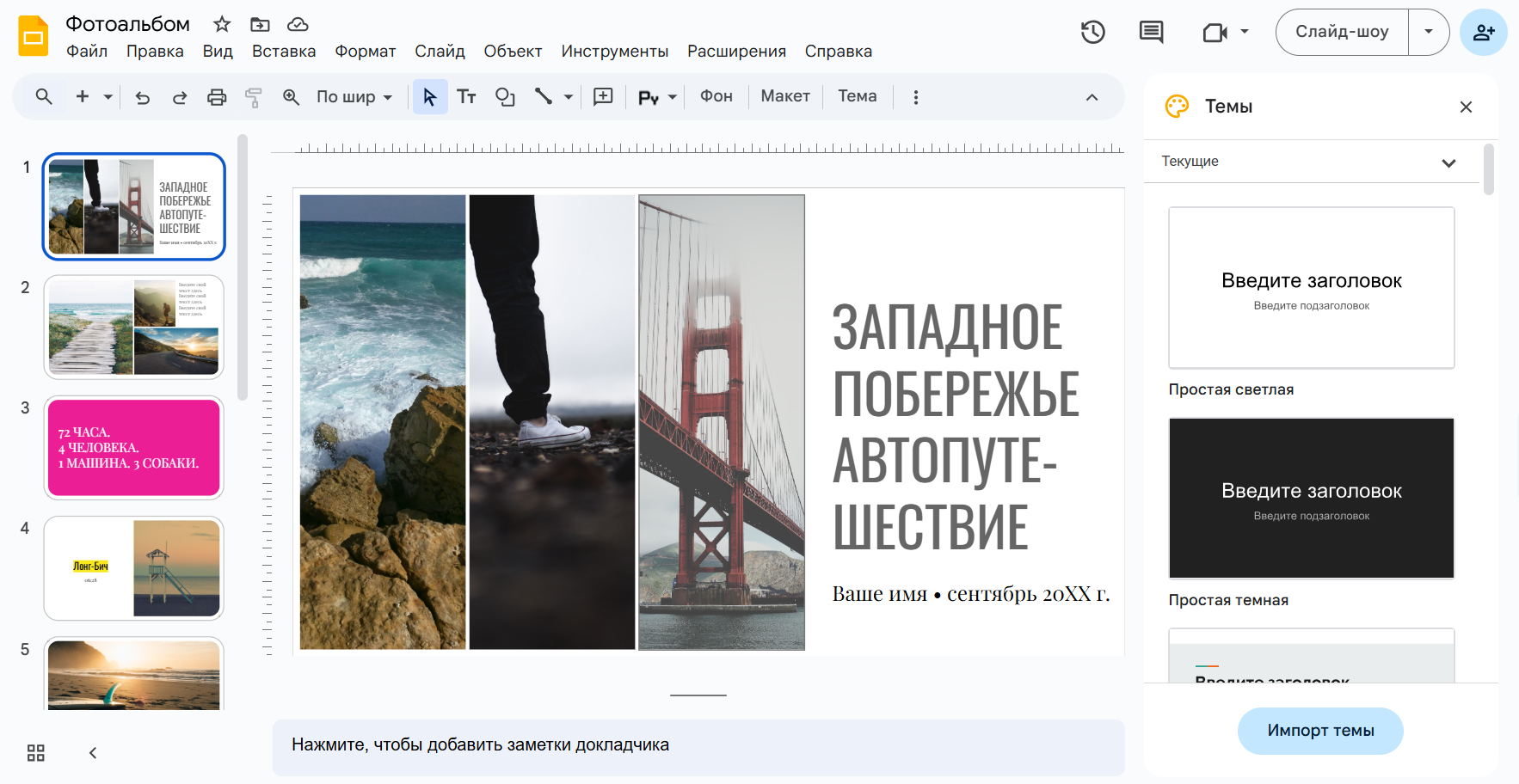This screenshot has height=784, width=1519.
Task: Click the add comment toolbar icon
Action: pyautogui.click(x=603, y=97)
